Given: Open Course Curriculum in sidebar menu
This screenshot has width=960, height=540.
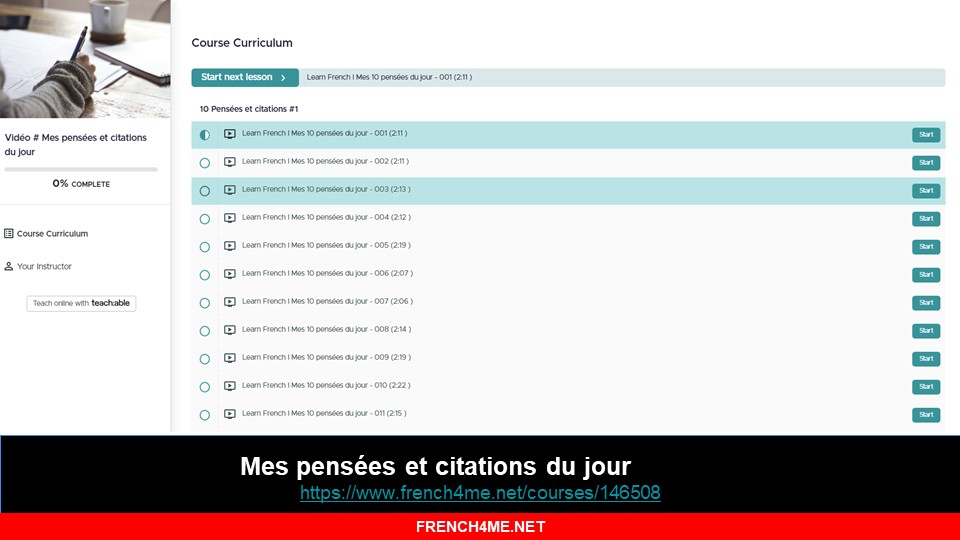Looking at the screenshot, I should point(52,234).
